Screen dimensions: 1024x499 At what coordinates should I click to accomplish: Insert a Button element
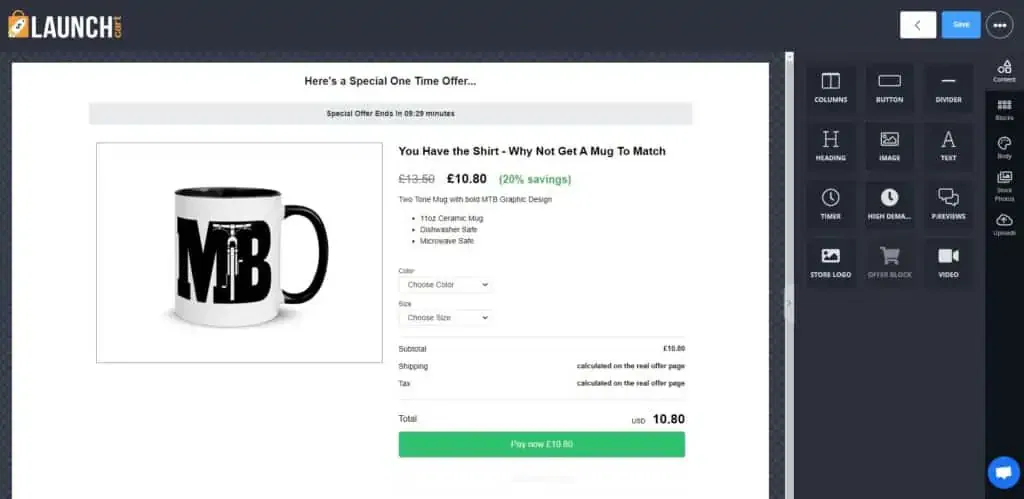[889, 87]
